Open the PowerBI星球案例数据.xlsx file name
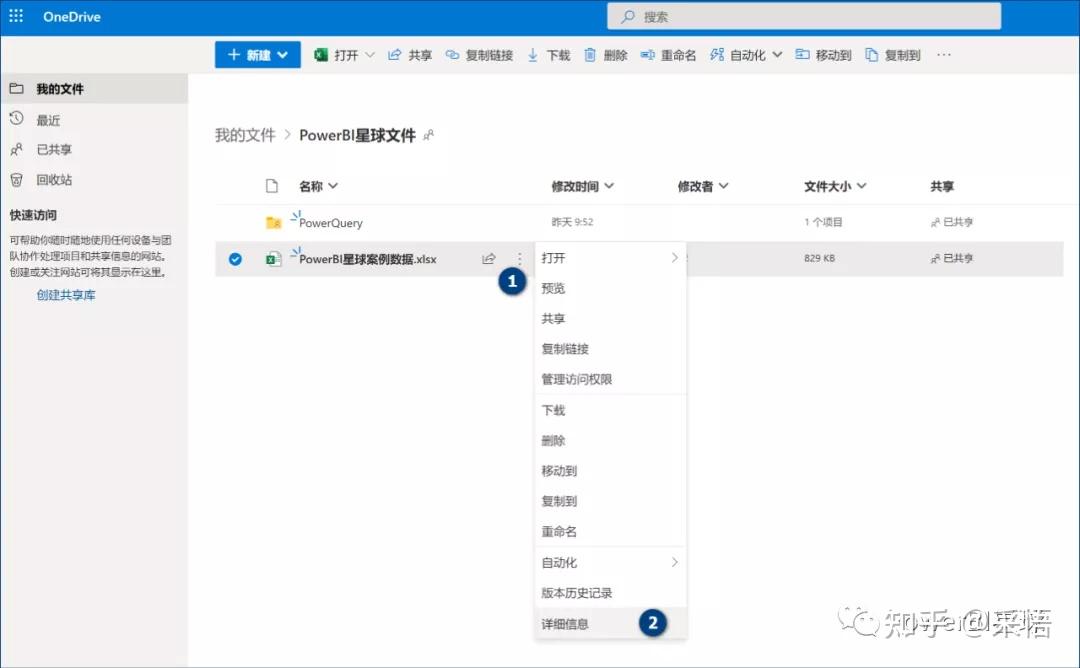 pos(368,259)
